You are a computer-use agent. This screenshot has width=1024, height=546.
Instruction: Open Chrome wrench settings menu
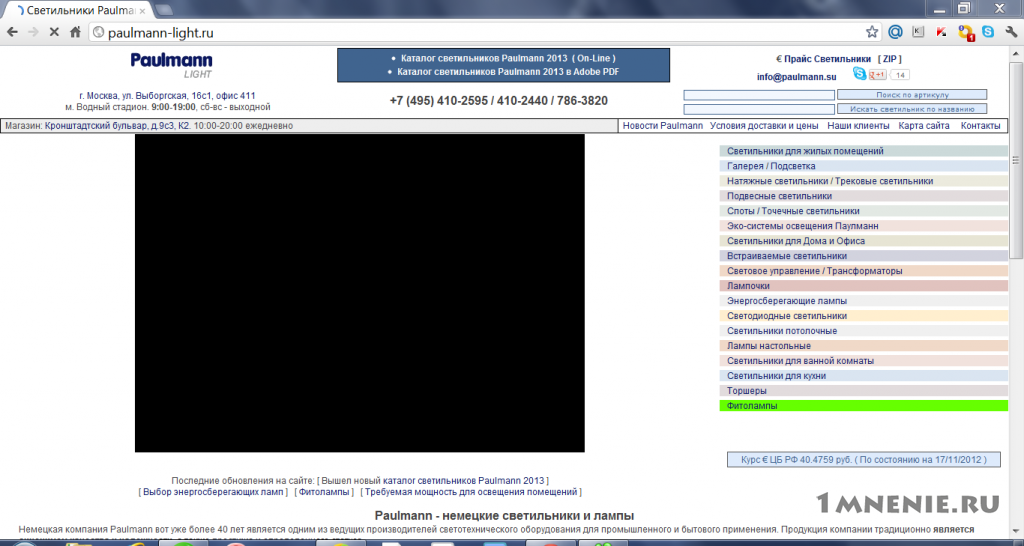click(1012, 32)
